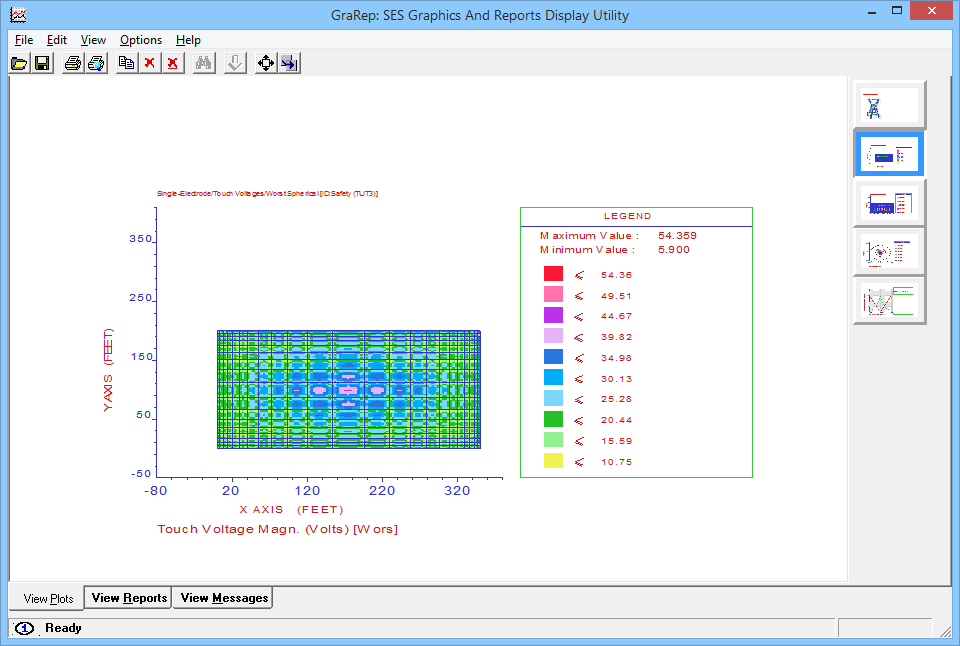960x646 pixels.
Task: Click the grey down arrow toolbar icon
Action: click(x=235, y=63)
